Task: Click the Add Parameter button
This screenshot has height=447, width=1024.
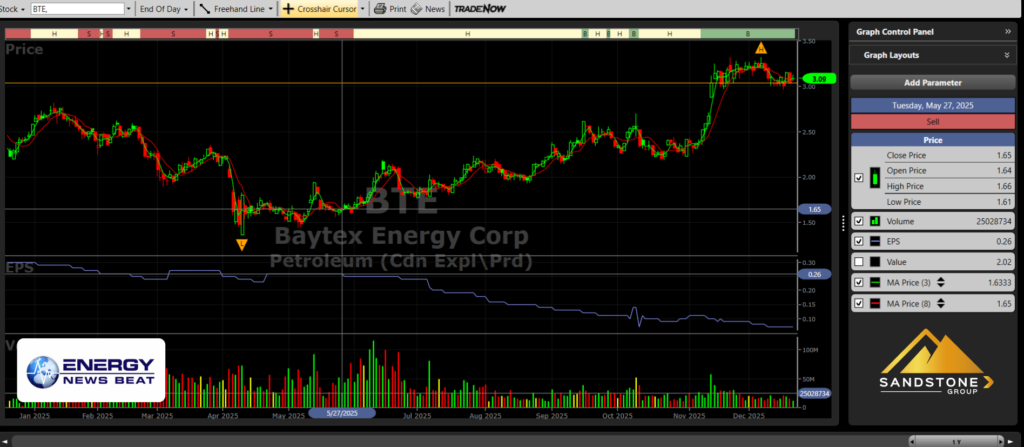Action: 933,83
